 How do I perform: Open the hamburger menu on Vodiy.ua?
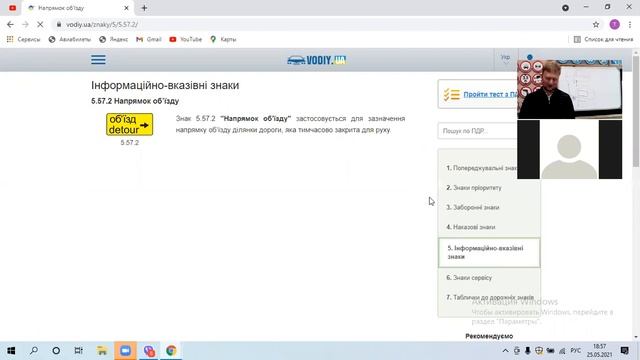(x=98, y=60)
